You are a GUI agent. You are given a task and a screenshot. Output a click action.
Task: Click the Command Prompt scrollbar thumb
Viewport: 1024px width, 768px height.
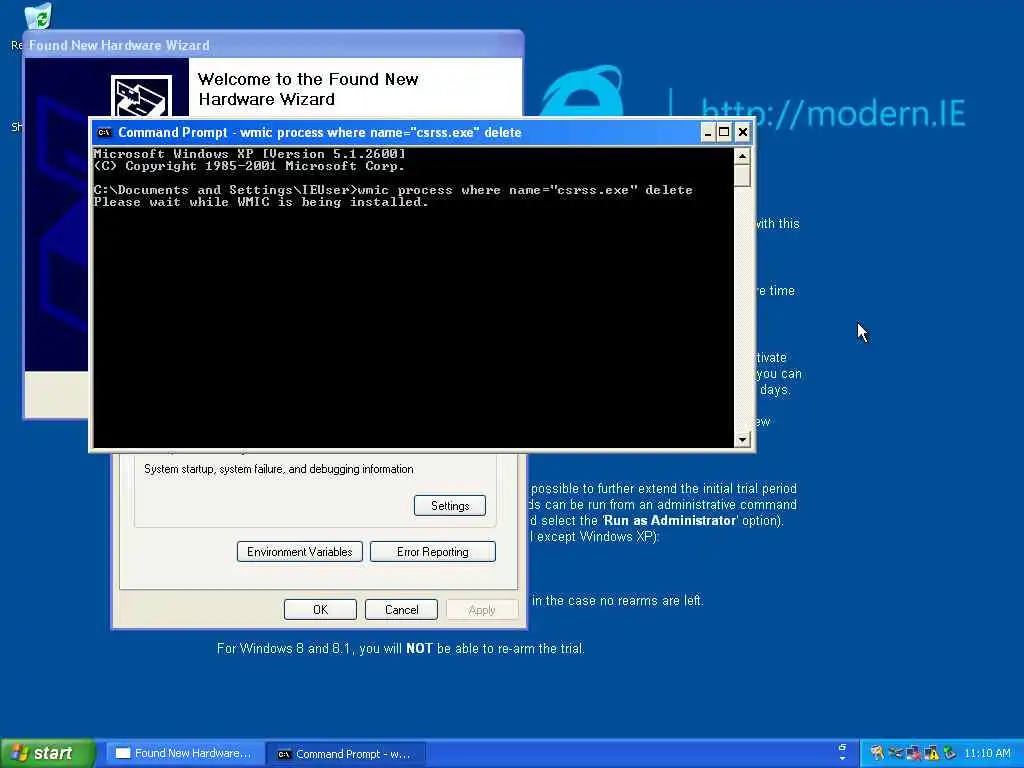click(742, 175)
